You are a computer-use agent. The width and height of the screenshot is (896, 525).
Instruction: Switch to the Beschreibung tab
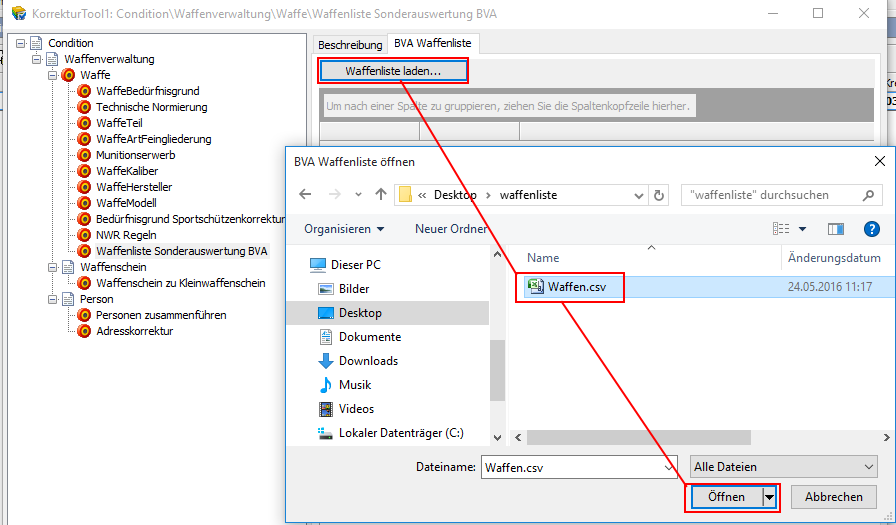click(350, 45)
